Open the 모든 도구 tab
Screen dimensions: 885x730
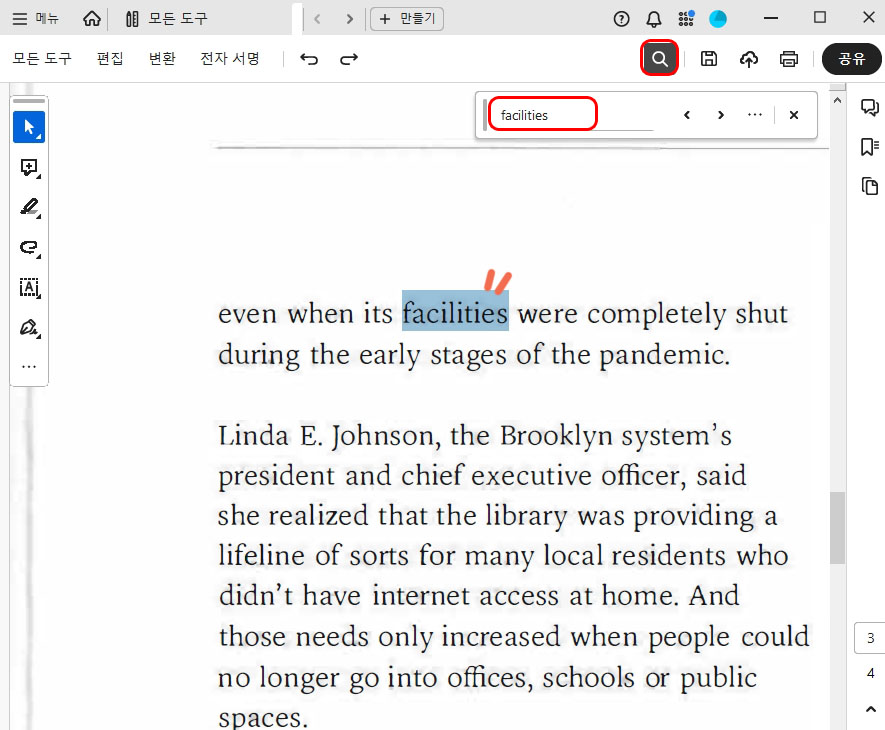pos(167,19)
